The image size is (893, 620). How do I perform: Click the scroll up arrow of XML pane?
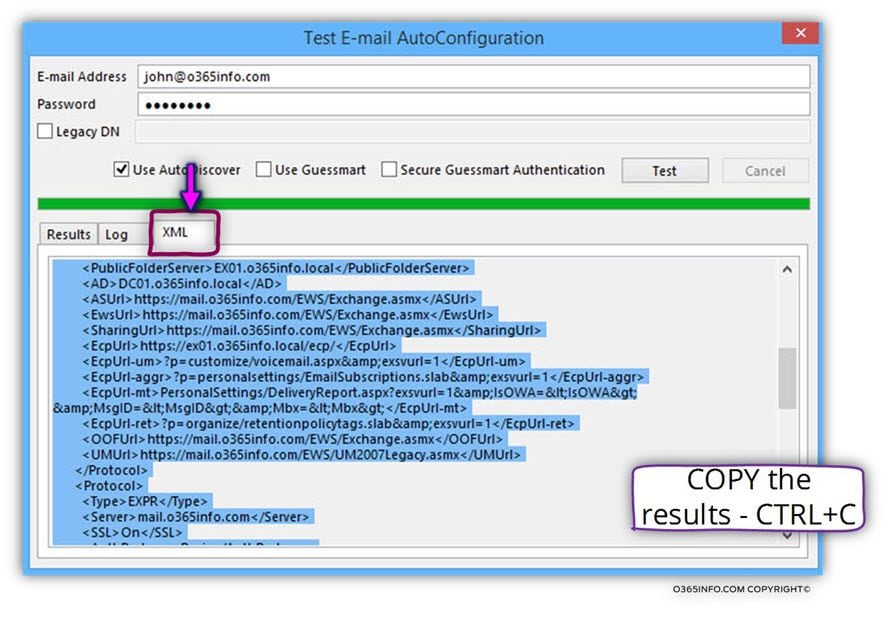(787, 269)
